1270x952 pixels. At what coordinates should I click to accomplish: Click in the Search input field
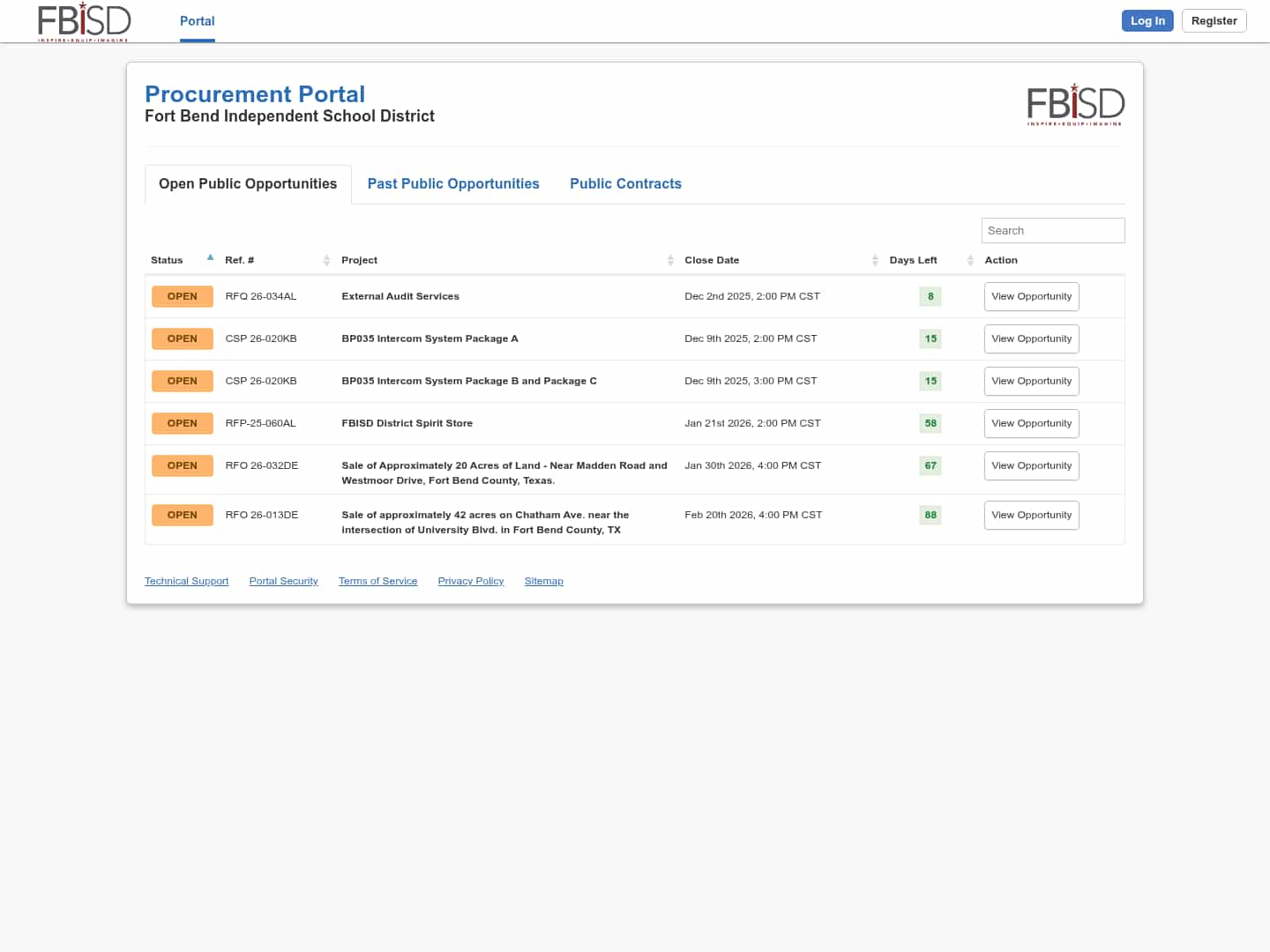(x=1052, y=231)
